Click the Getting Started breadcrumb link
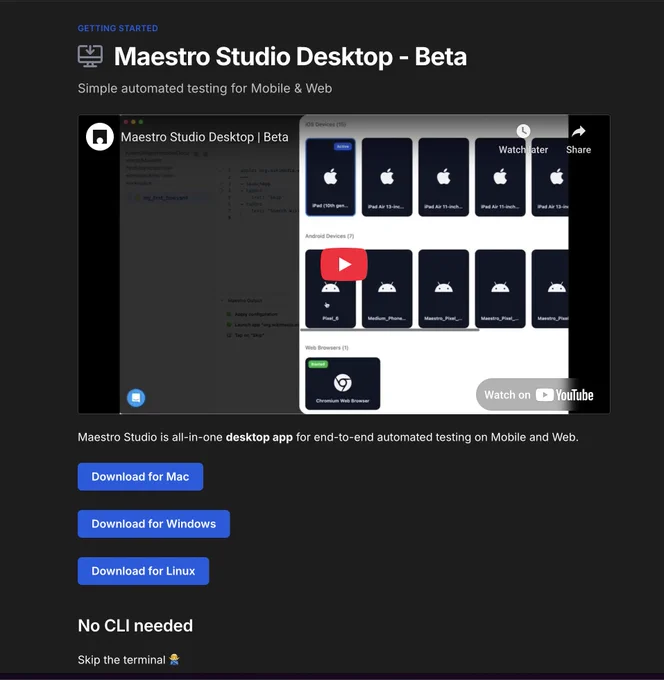The height and width of the screenshot is (680, 664). (118, 28)
